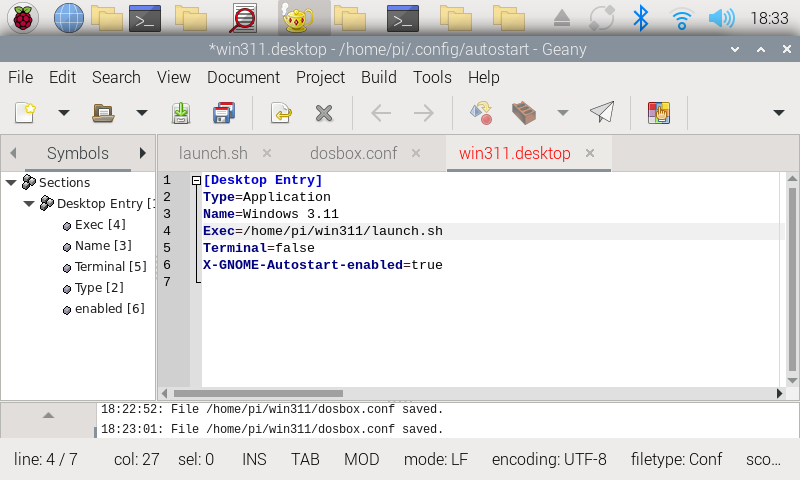
Task: Open the Document menu
Action: [243, 77]
